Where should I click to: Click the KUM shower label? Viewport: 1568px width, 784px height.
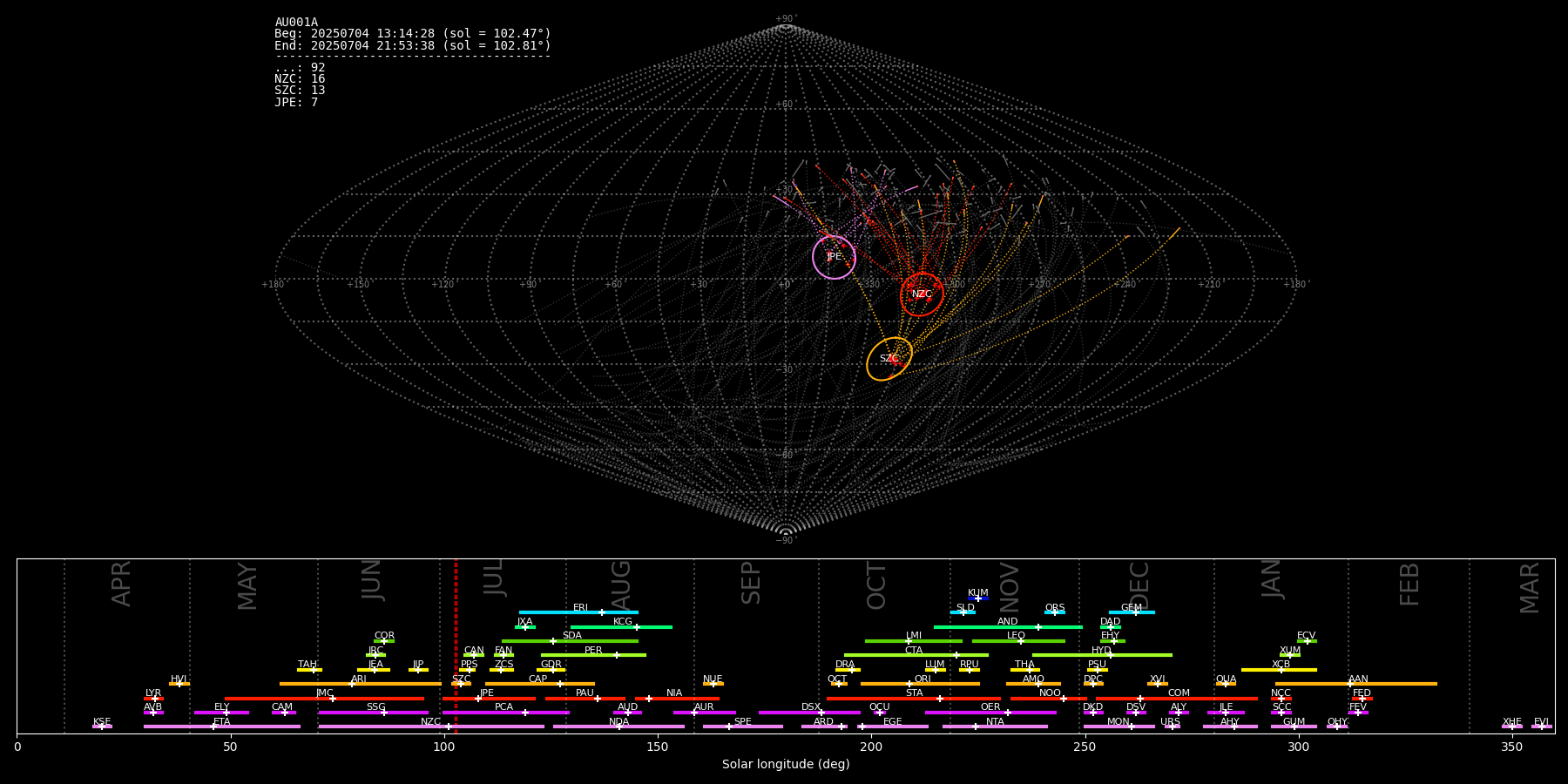tap(978, 593)
